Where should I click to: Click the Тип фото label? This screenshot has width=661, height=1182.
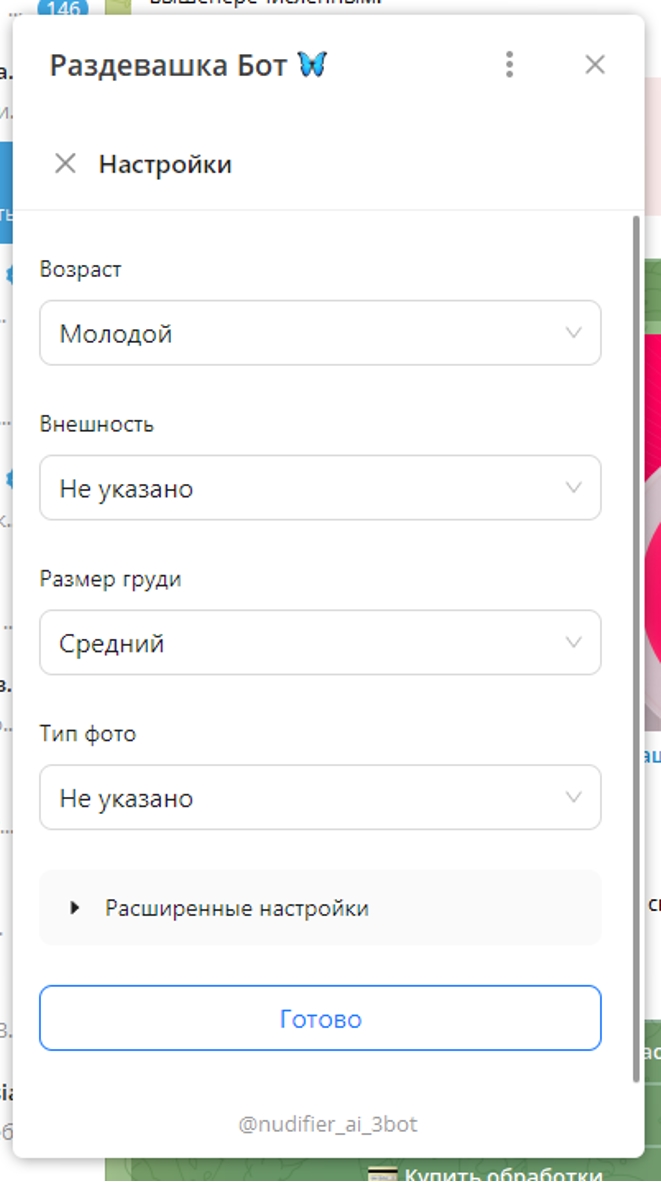(x=88, y=733)
